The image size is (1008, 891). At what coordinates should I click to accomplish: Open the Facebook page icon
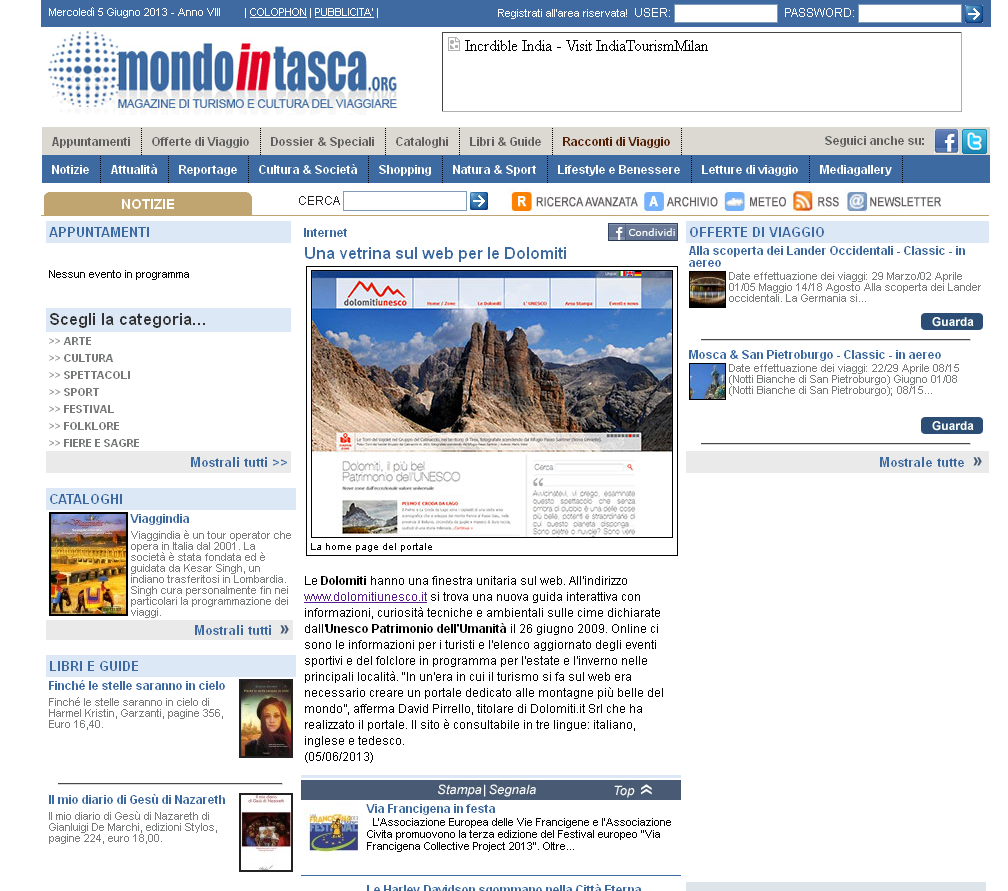[x=946, y=141]
